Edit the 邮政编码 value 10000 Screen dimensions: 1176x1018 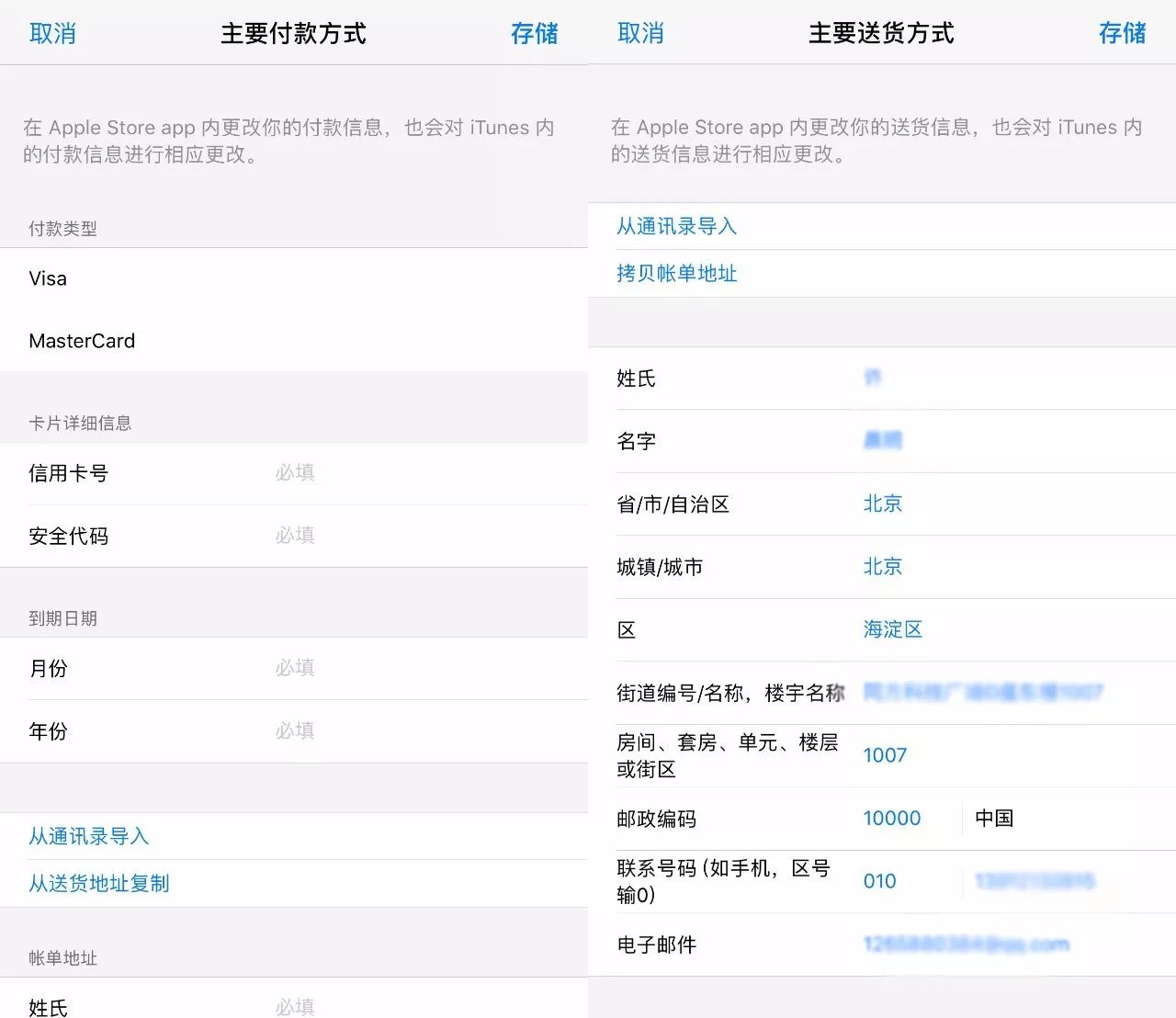[892, 819]
